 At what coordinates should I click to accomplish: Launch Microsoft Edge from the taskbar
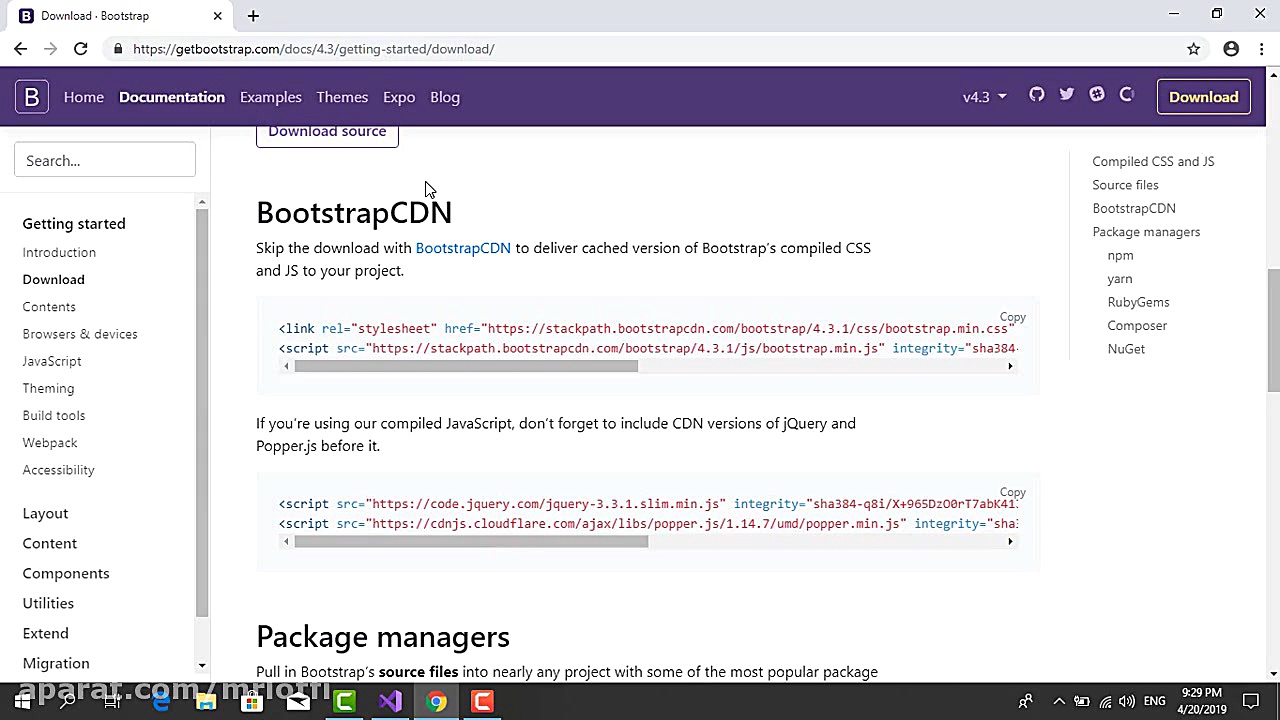coord(160,701)
